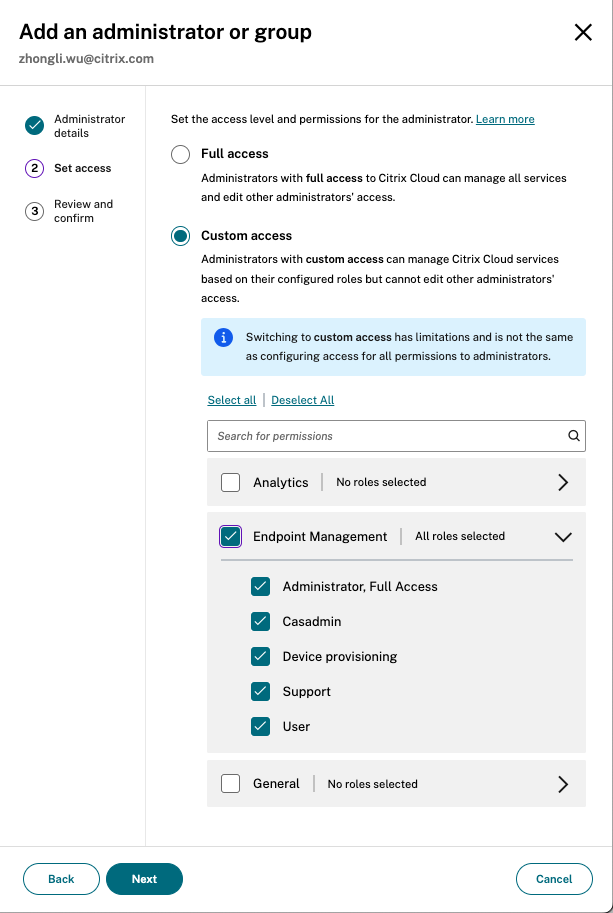Viewport: 613px width, 913px height.
Task: Uncheck the Endpoint Management checkbox
Action: 231,537
